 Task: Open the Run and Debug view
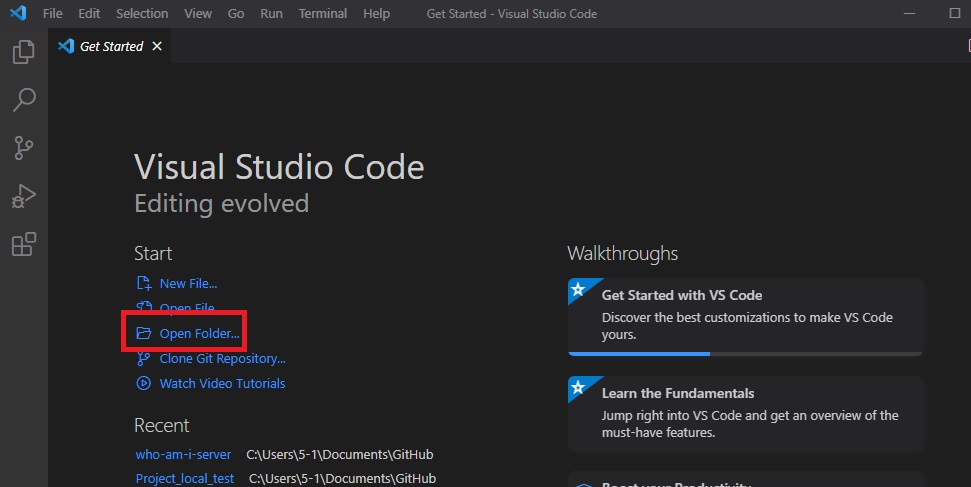point(24,196)
